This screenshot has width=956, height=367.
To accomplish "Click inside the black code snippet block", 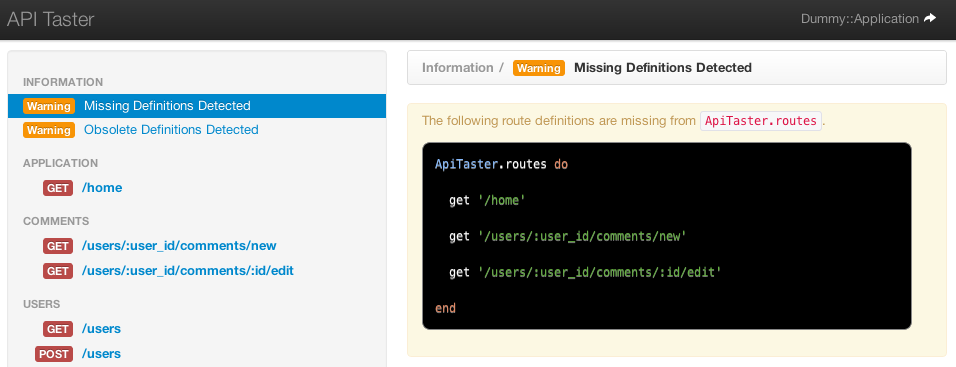I will point(666,236).
